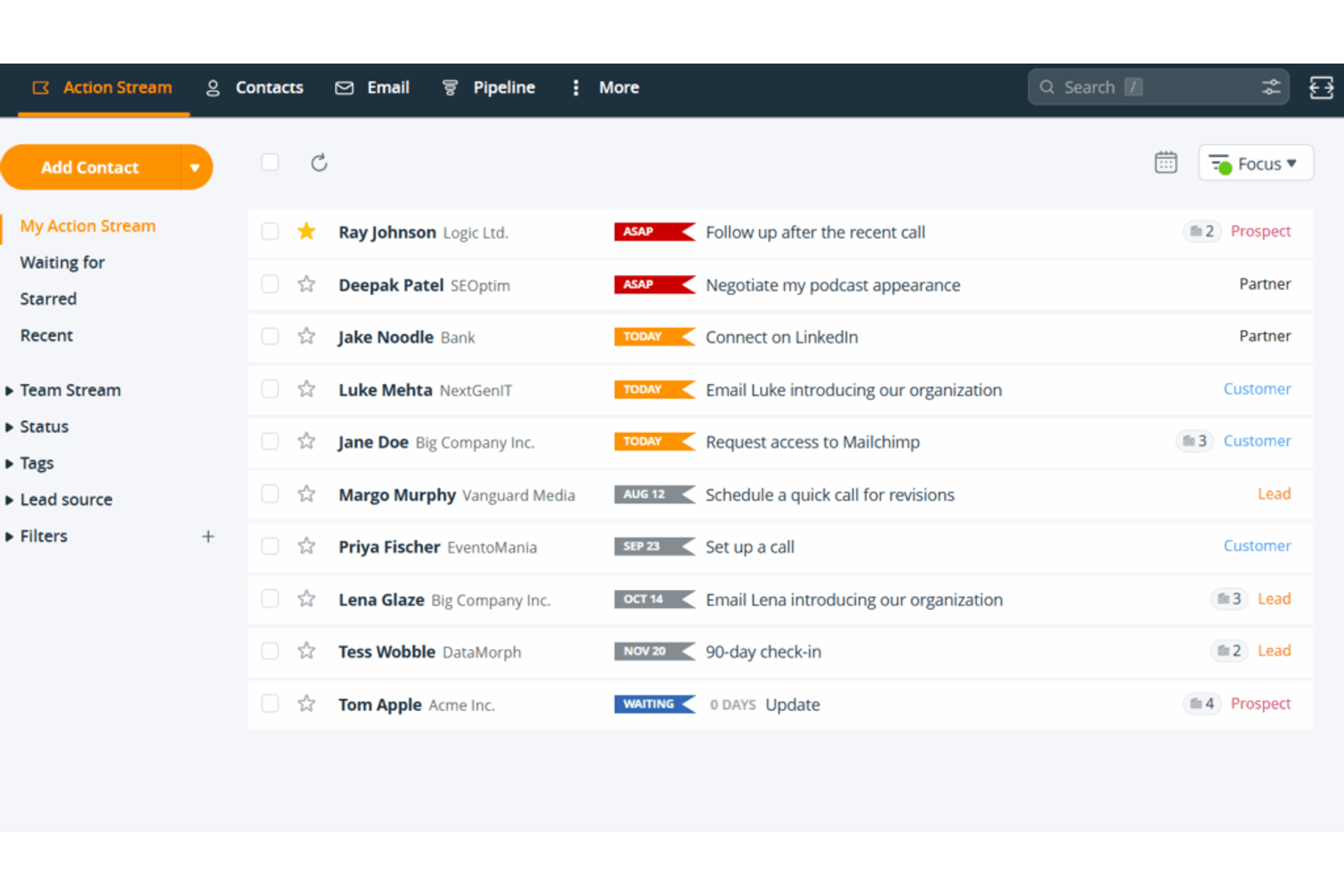Viewport: 1344px width, 896px height.
Task: Open the calendar view icon
Action: coord(1166,162)
